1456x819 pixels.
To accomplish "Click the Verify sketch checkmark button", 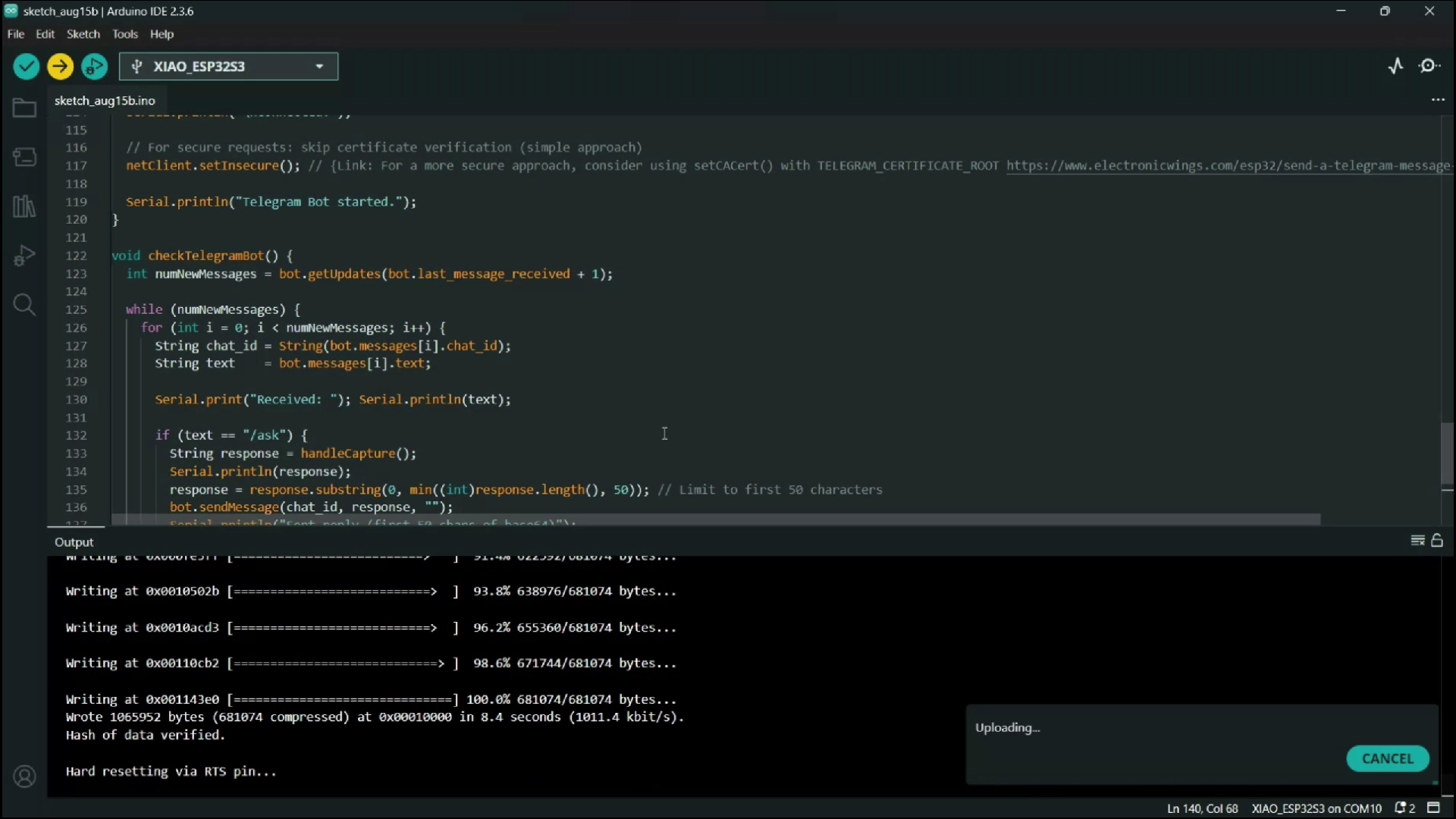I will 27,67.
